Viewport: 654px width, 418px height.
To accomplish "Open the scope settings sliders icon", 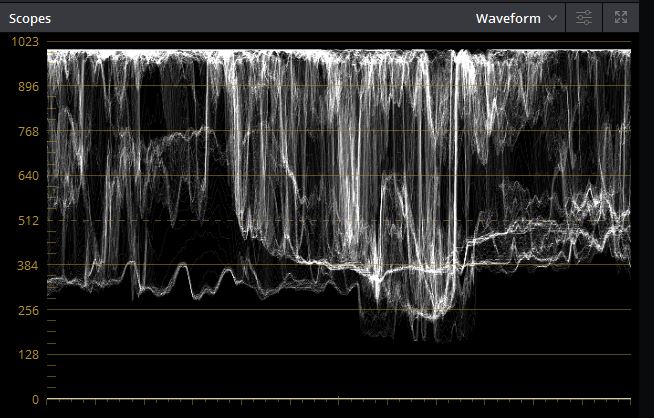I will pyautogui.click(x=585, y=18).
